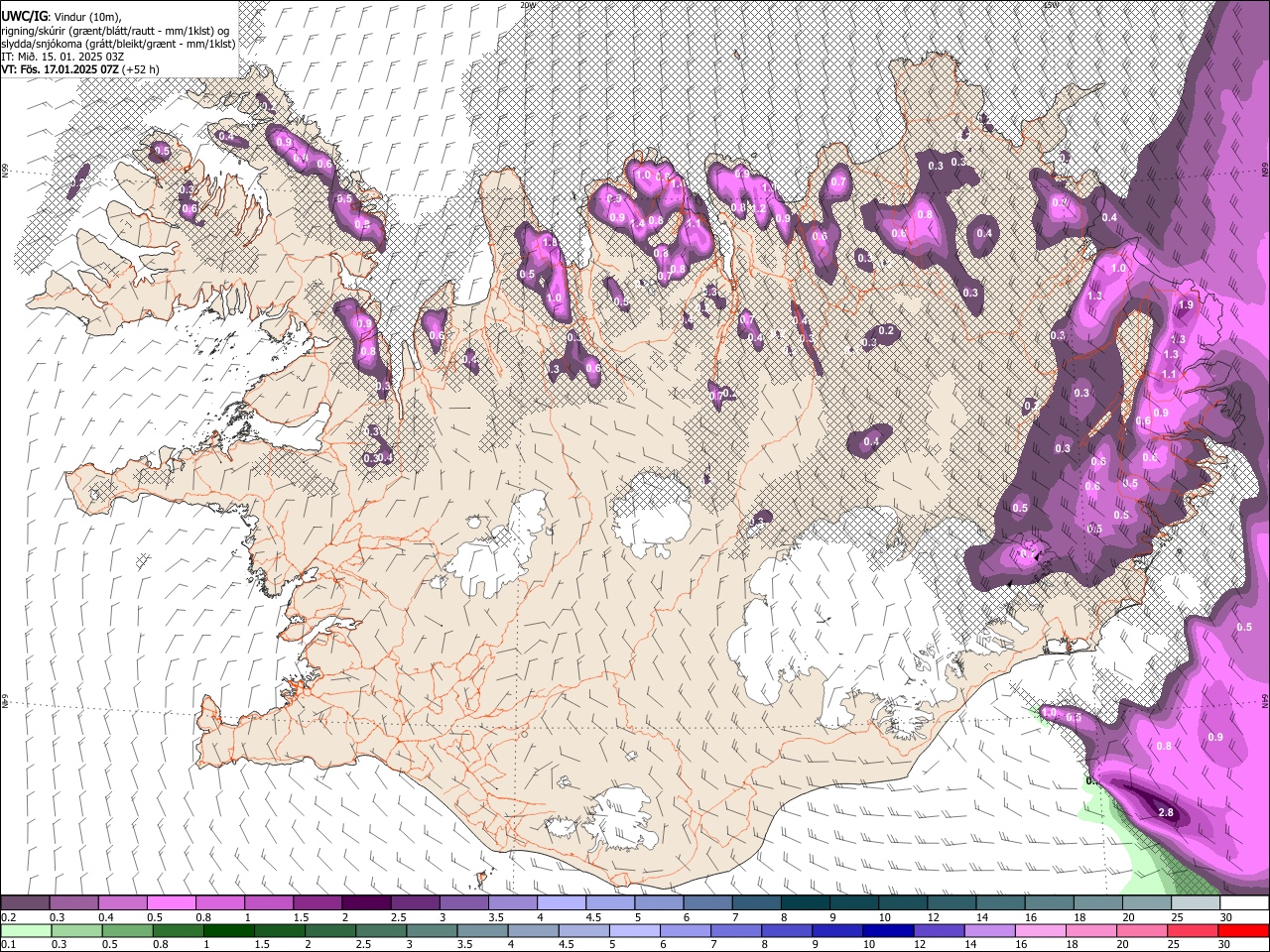Click the pale green lower swatch for 0.1–0.3
This screenshot has width=1270, height=952.
coord(26,930)
